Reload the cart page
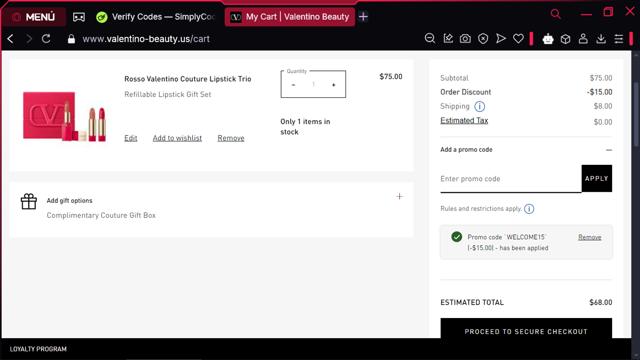The height and width of the screenshot is (360, 640). (46, 39)
